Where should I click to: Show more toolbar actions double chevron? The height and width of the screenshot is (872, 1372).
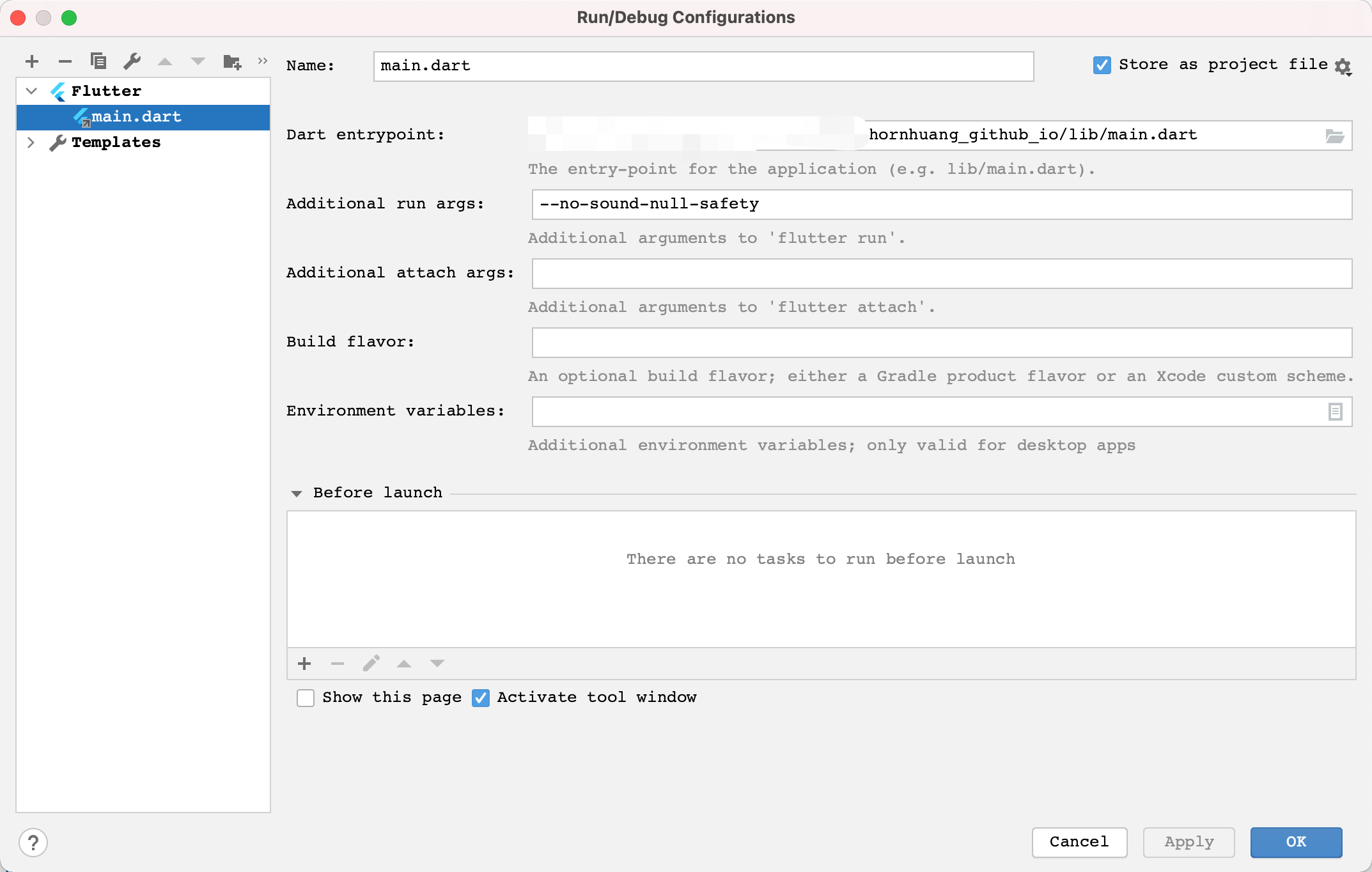pyautogui.click(x=262, y=61)
